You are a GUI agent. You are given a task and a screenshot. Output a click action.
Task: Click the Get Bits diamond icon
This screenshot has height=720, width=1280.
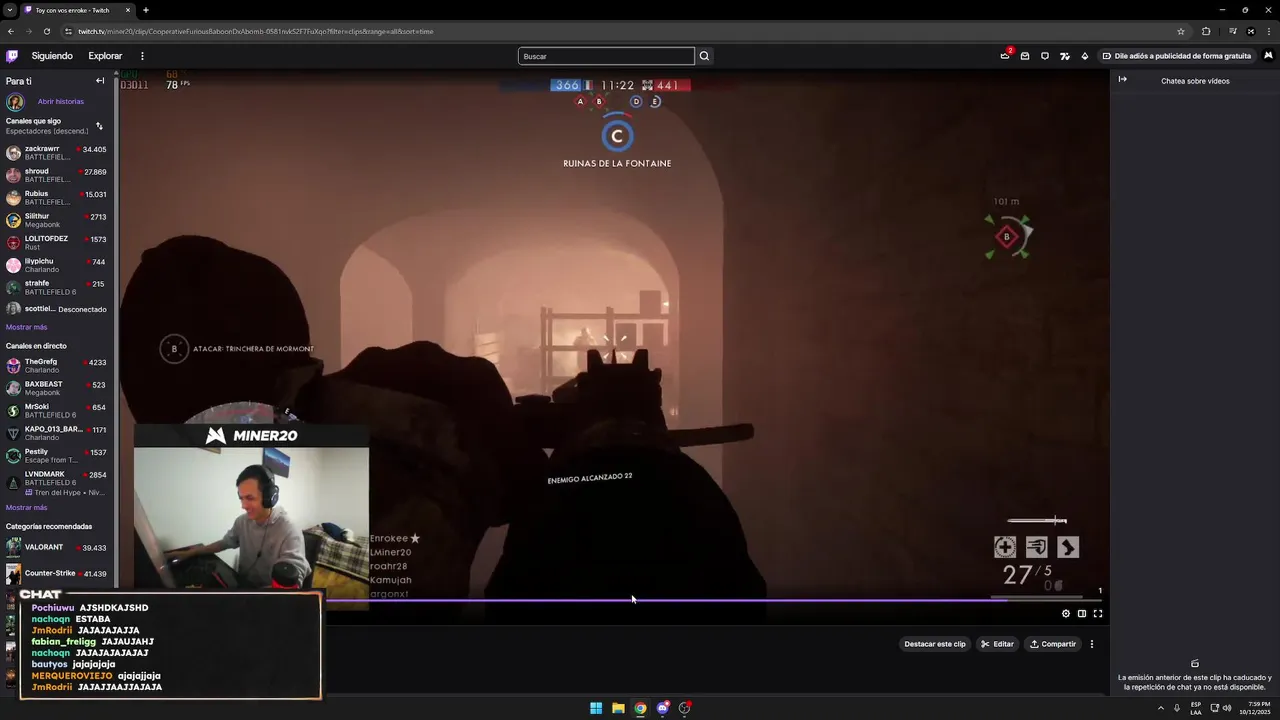1085,56
